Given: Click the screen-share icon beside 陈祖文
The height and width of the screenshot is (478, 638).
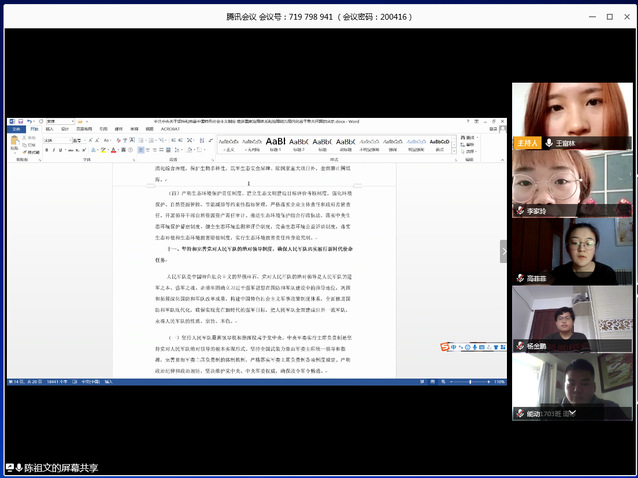Looking at the screenshot, I should 10,468.
